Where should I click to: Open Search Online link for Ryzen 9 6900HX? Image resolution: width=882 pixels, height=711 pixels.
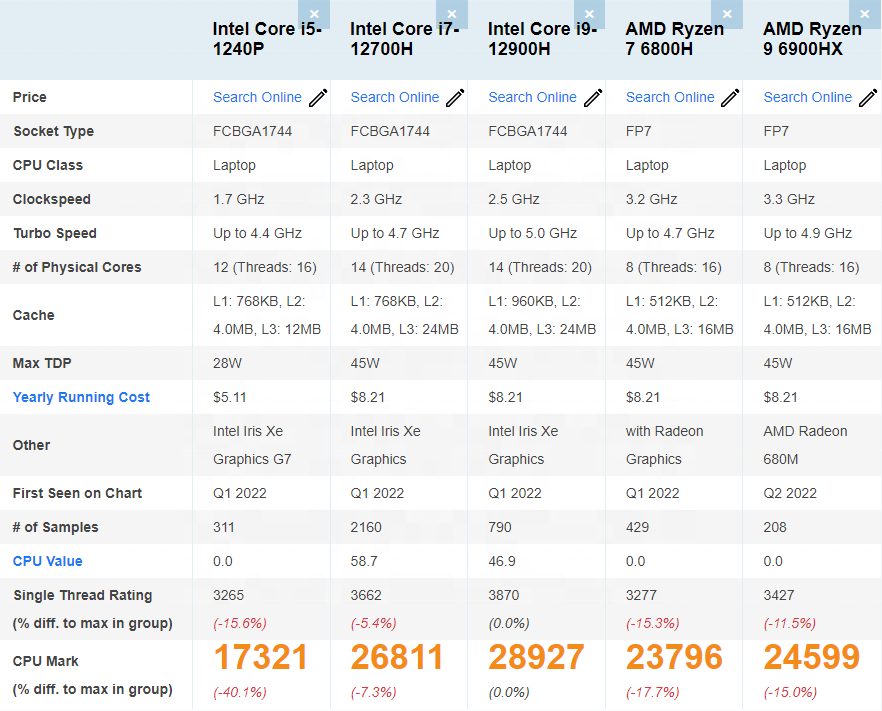pyautogui.click(x=808, y=97)
